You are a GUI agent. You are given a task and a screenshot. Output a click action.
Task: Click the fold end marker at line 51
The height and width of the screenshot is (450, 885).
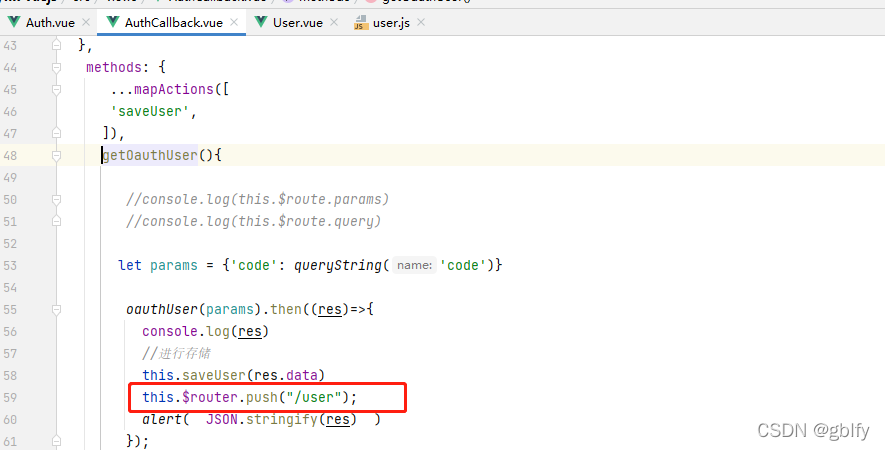(x=56, y=221)
